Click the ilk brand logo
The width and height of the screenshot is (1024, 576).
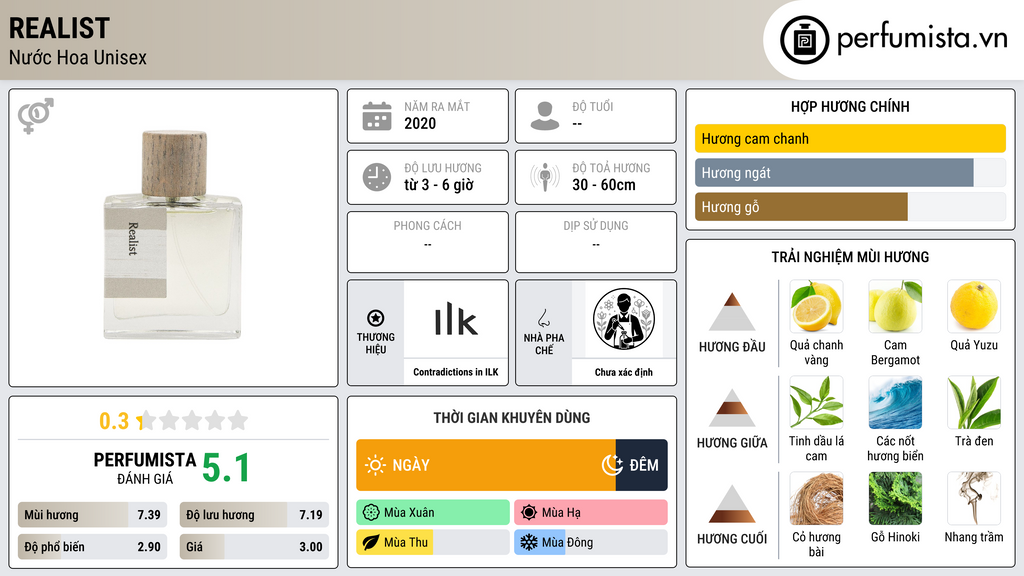(x=456, y=319)
